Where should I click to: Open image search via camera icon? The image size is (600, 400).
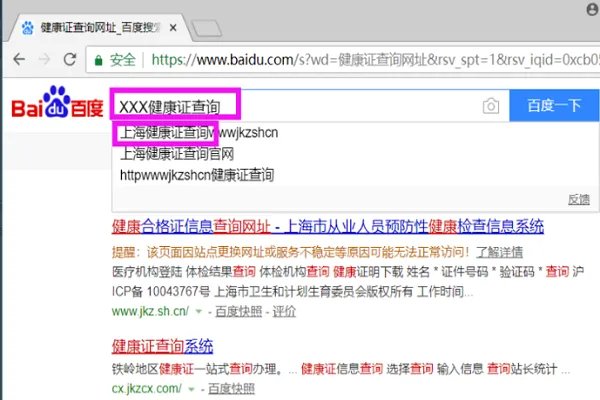click(x=491, y=106)
